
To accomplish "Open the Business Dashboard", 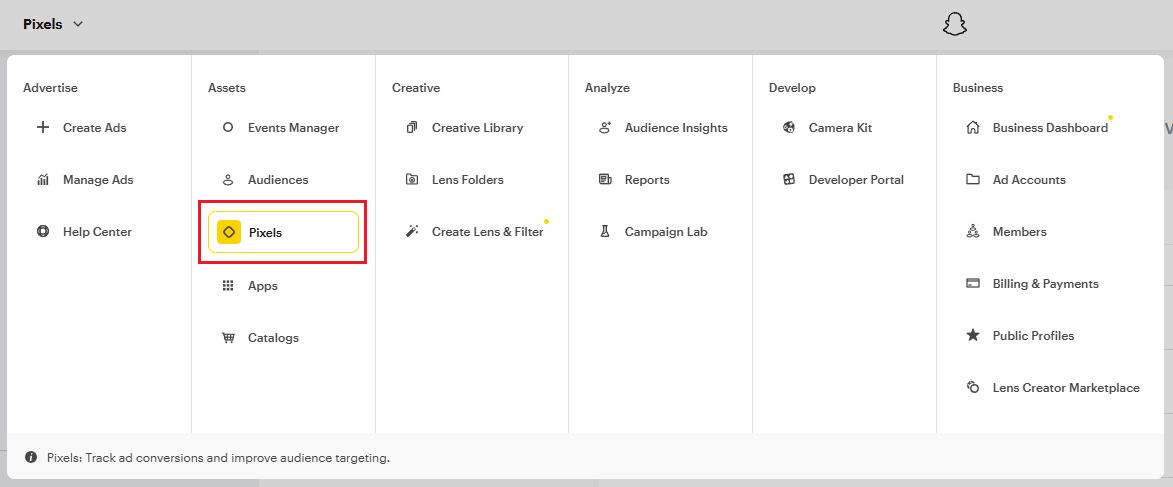I will (x=1050, y=128).
